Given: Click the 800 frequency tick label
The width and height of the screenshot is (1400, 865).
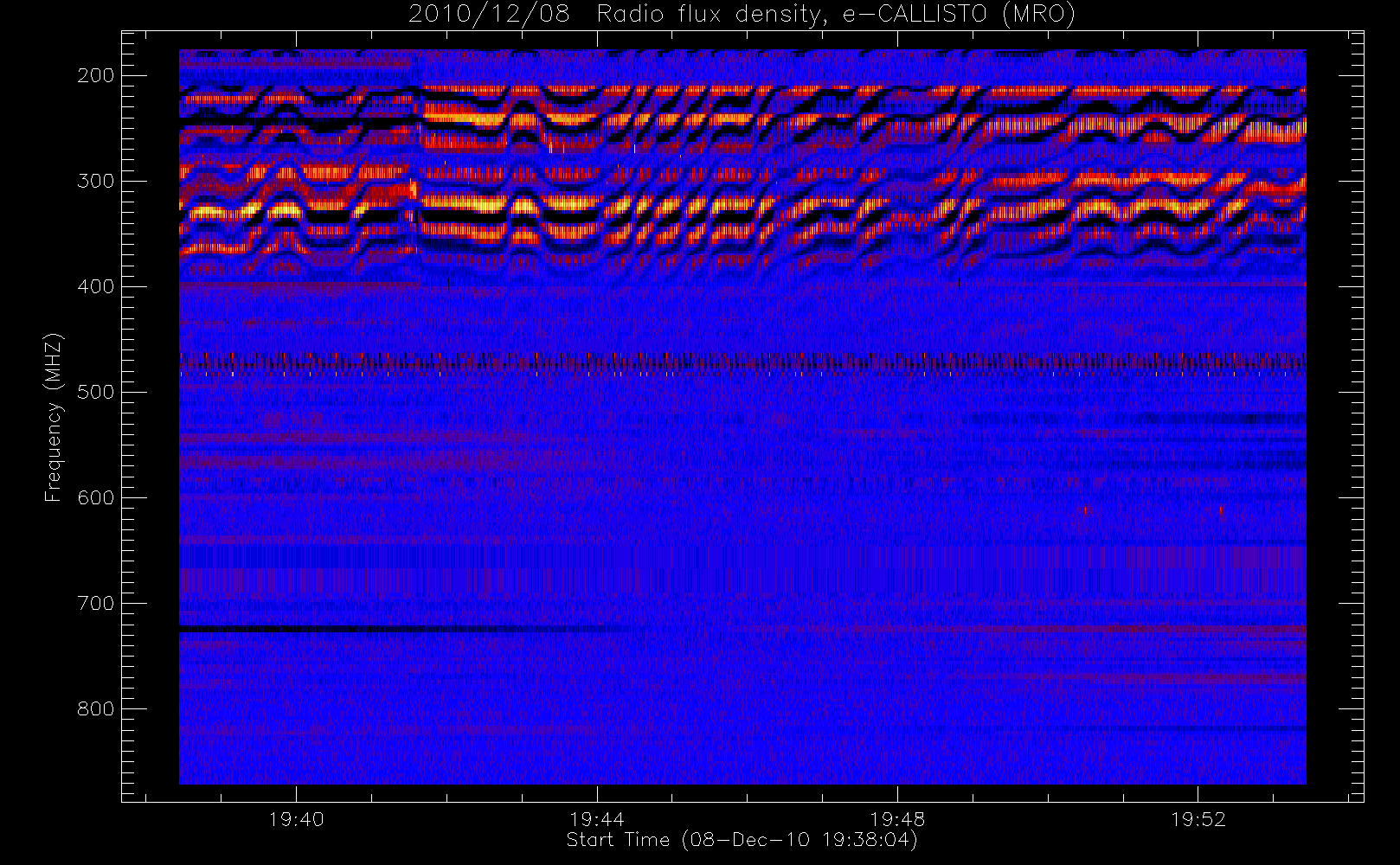Looking at the screenshot, I should (96, 708).
